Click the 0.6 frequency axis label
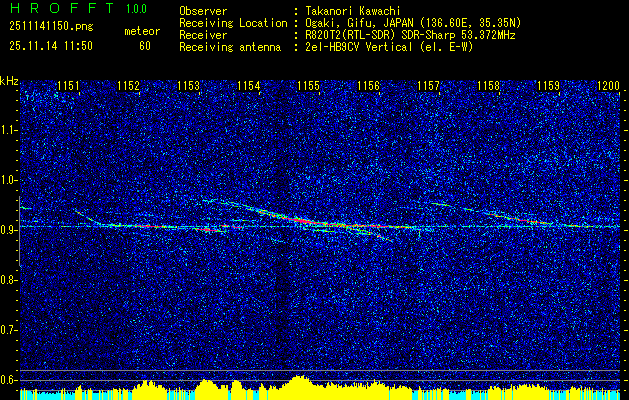 (9, 380)
